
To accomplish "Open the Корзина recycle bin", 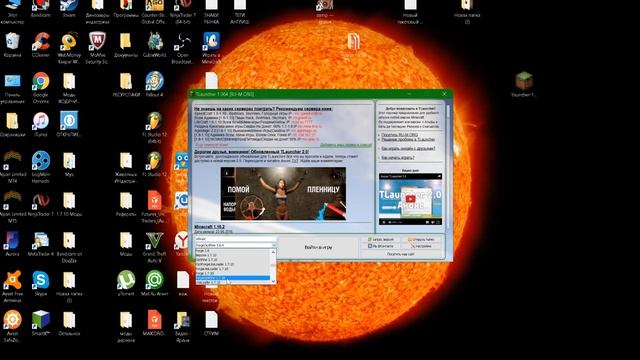I will pyautogui.click(x=12, y=45).
